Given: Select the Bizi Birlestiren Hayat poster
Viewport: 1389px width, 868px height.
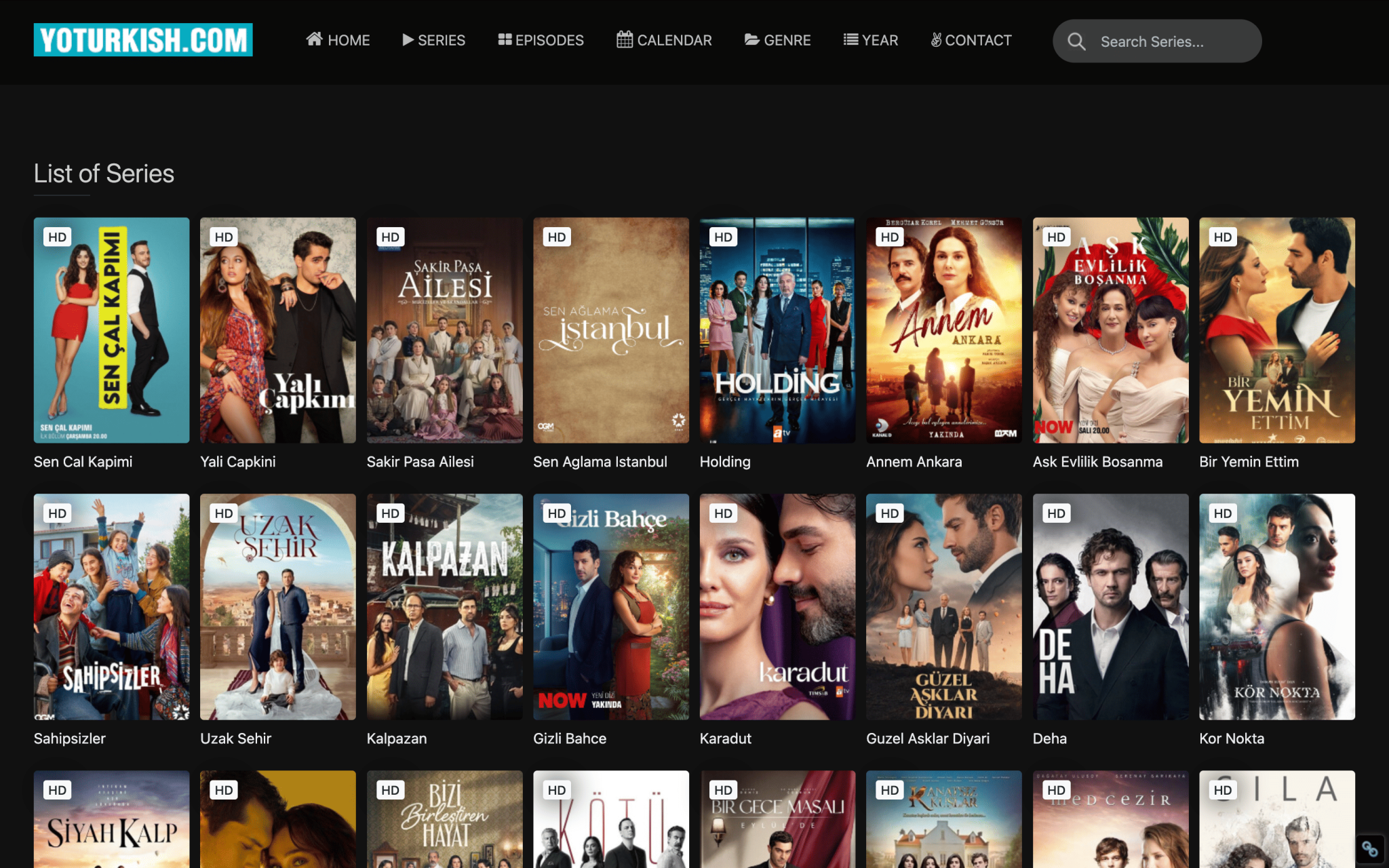Looking at the screenshot, I should coord(445,819).
